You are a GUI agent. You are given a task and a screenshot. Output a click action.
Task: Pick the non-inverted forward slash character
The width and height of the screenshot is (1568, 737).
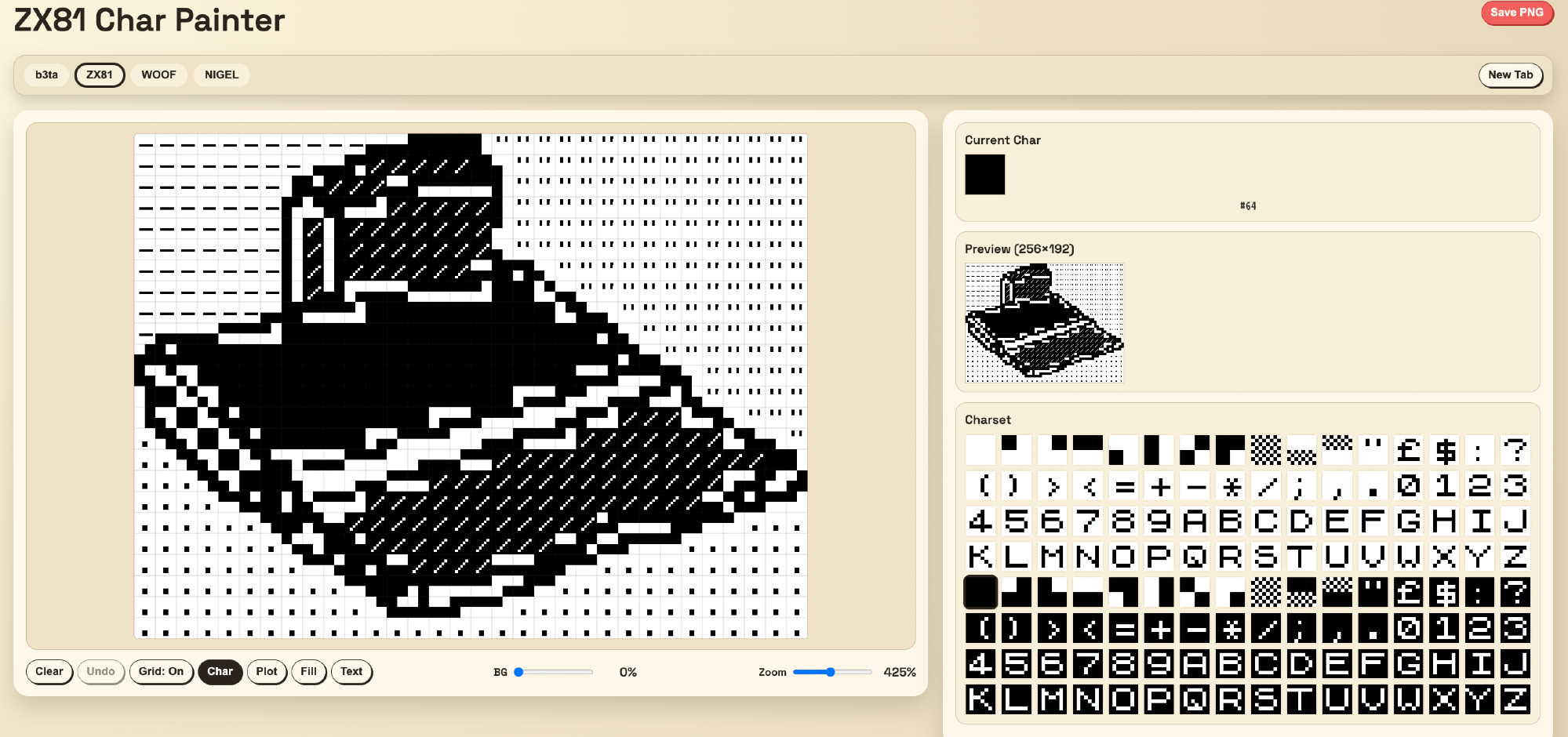1267,487
